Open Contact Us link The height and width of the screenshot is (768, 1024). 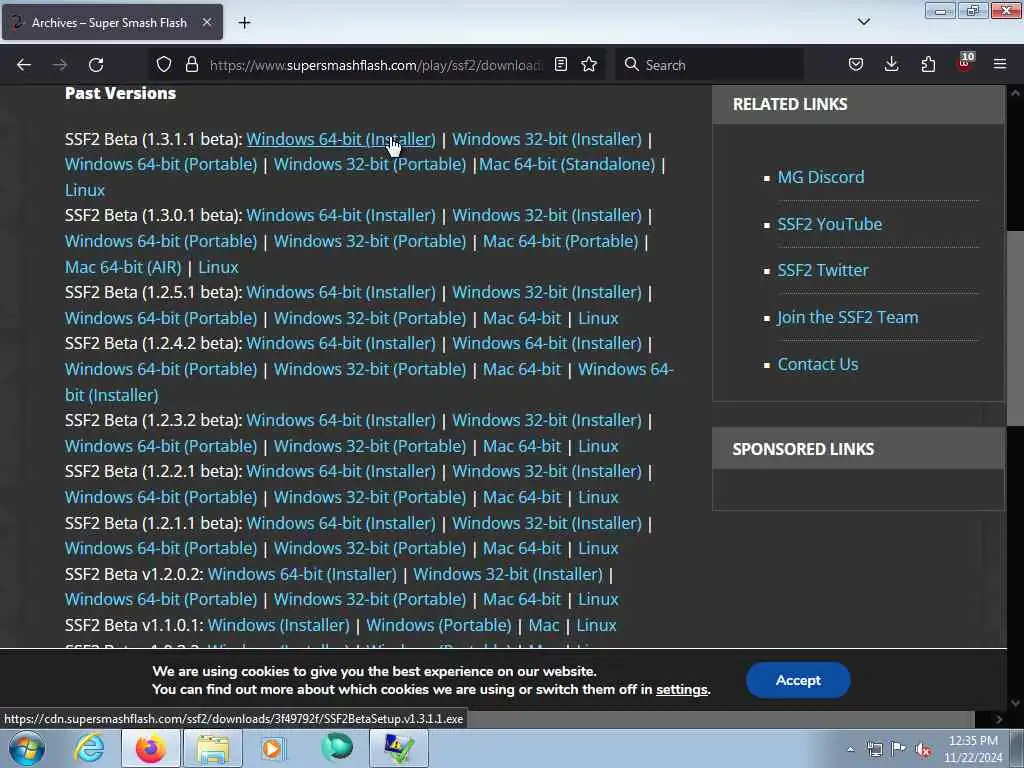(818, 364)
